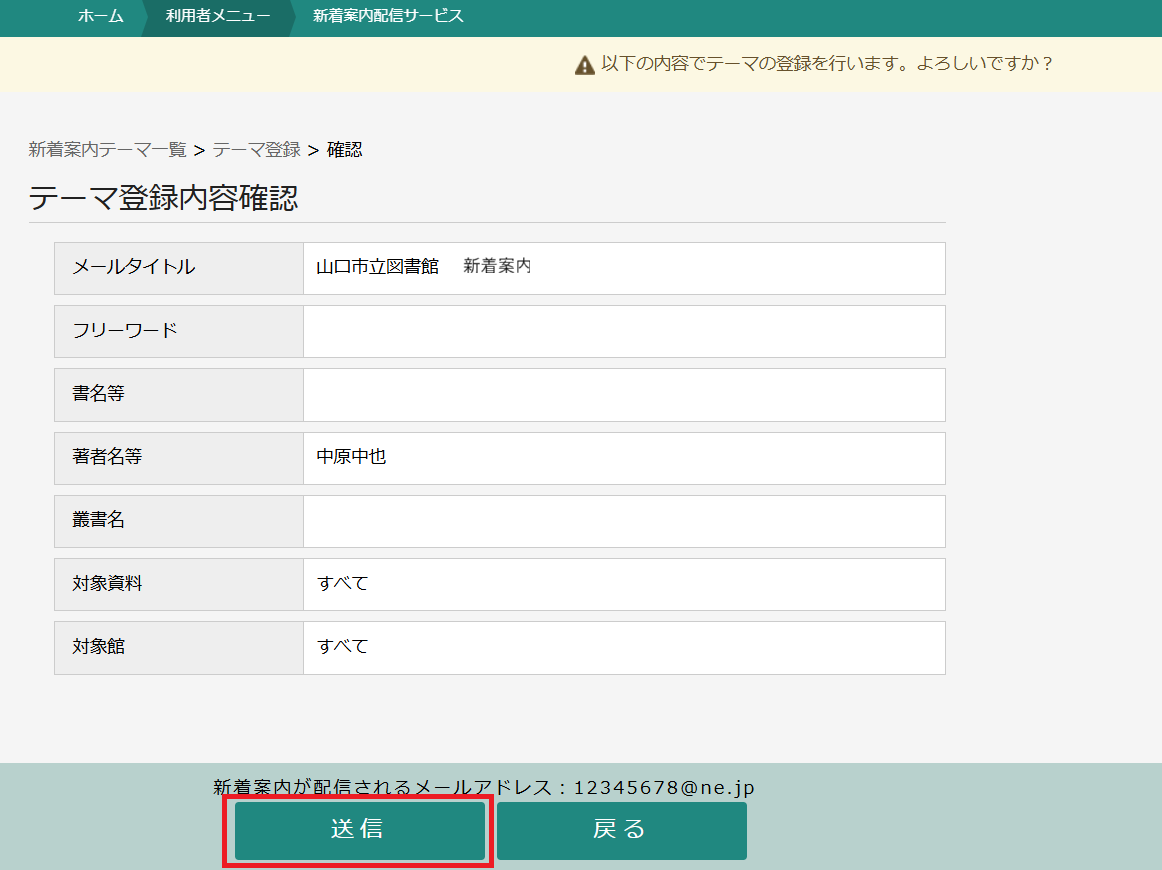Viewport: 1162px width, 870px height.
Task: Go to ホーム in top navigation
Action: pos(101,16)
